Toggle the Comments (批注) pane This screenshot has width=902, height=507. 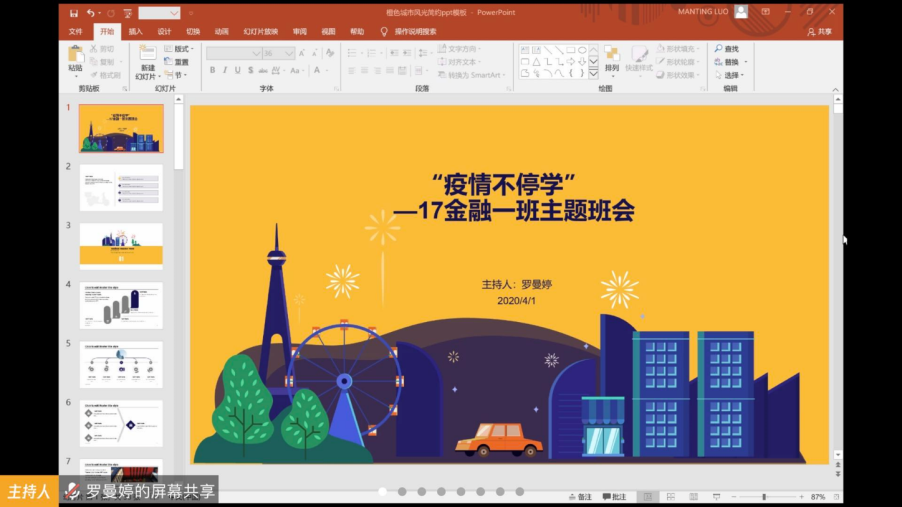[x=614, y=497]
